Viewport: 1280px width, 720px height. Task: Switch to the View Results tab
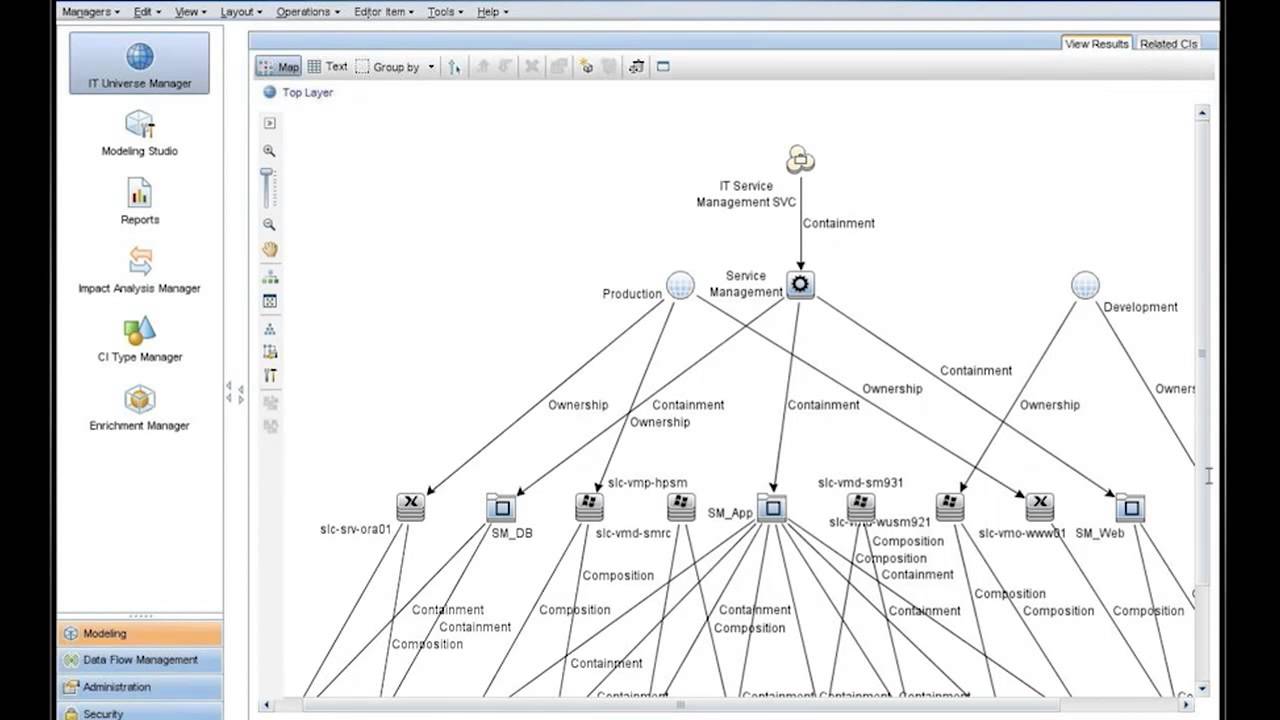1096,44
